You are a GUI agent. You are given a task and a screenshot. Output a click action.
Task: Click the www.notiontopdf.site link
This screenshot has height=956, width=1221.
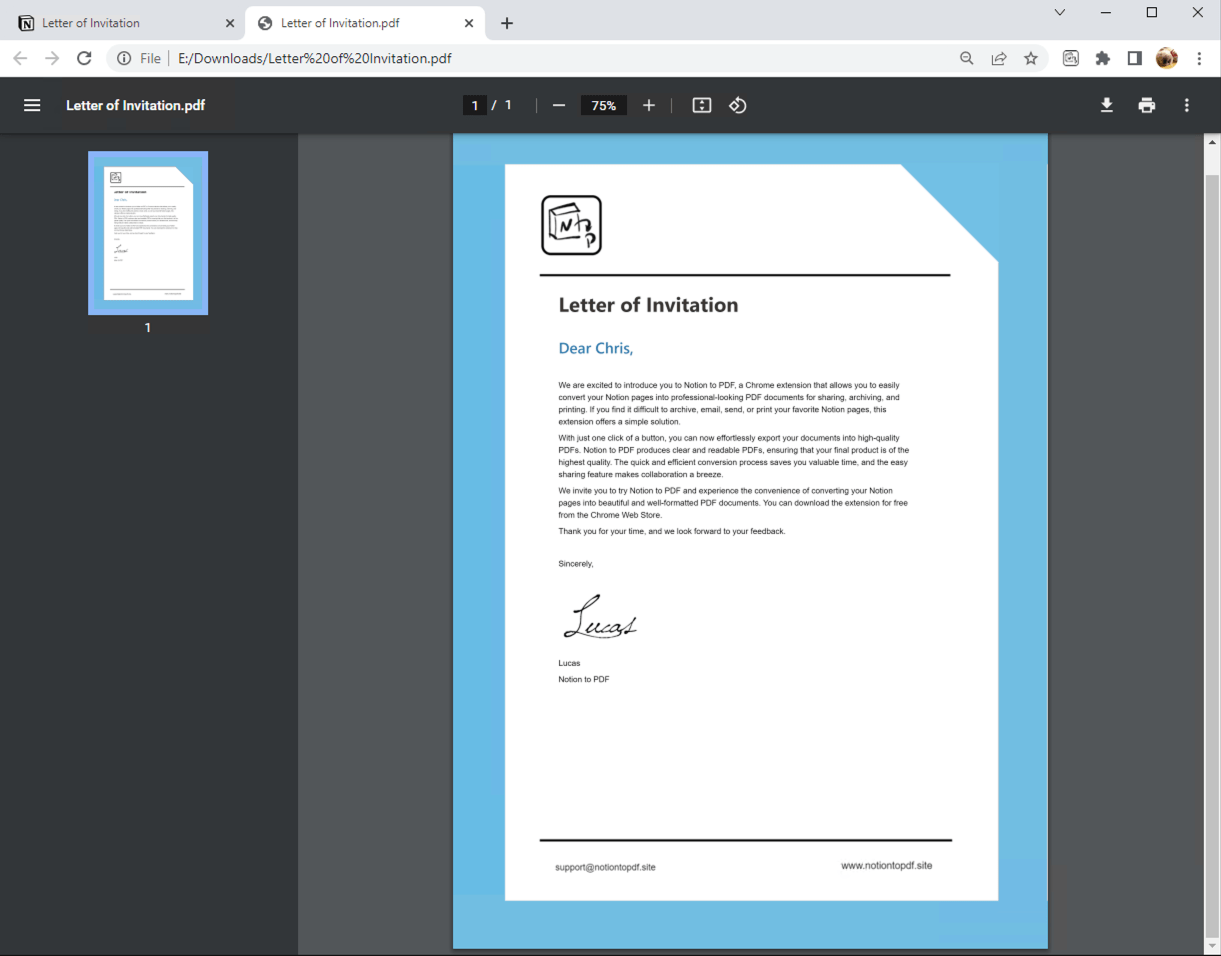coord(887,865)
